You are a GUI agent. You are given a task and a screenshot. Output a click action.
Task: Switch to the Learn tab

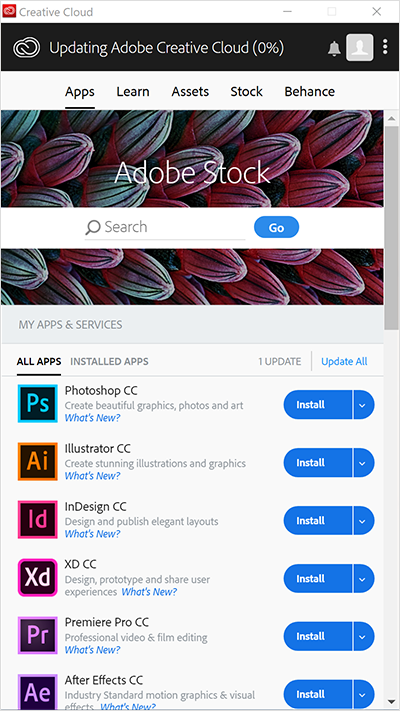[133, 92]
